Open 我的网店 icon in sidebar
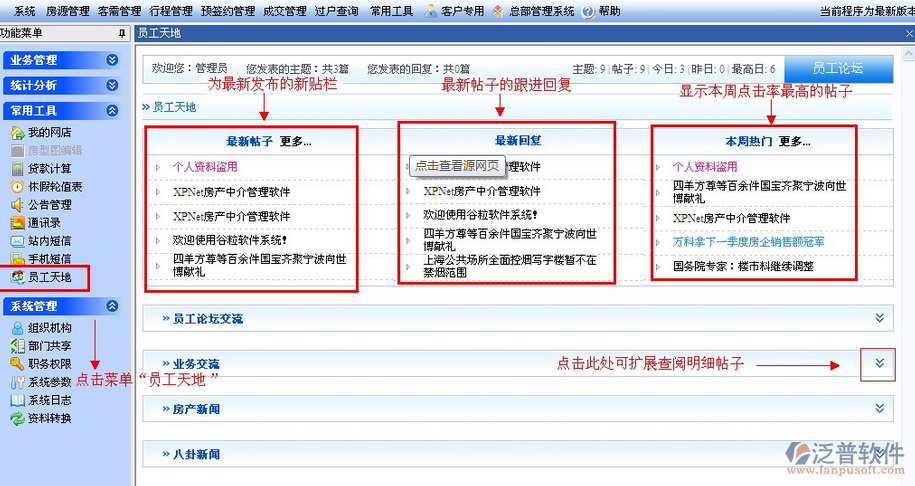 click(18, 133)
